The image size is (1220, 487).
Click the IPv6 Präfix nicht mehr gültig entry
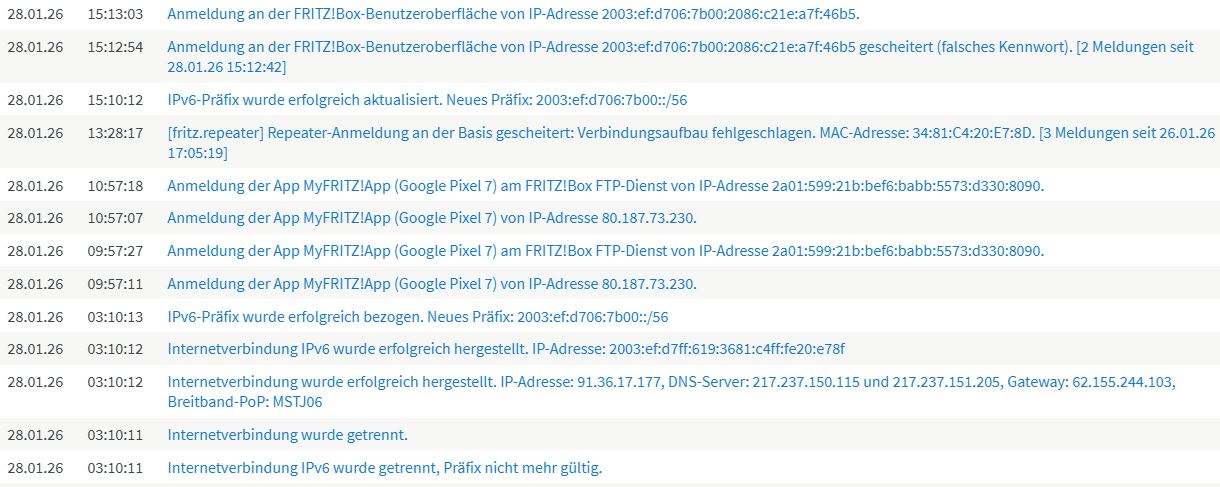(x=384, y=468)
